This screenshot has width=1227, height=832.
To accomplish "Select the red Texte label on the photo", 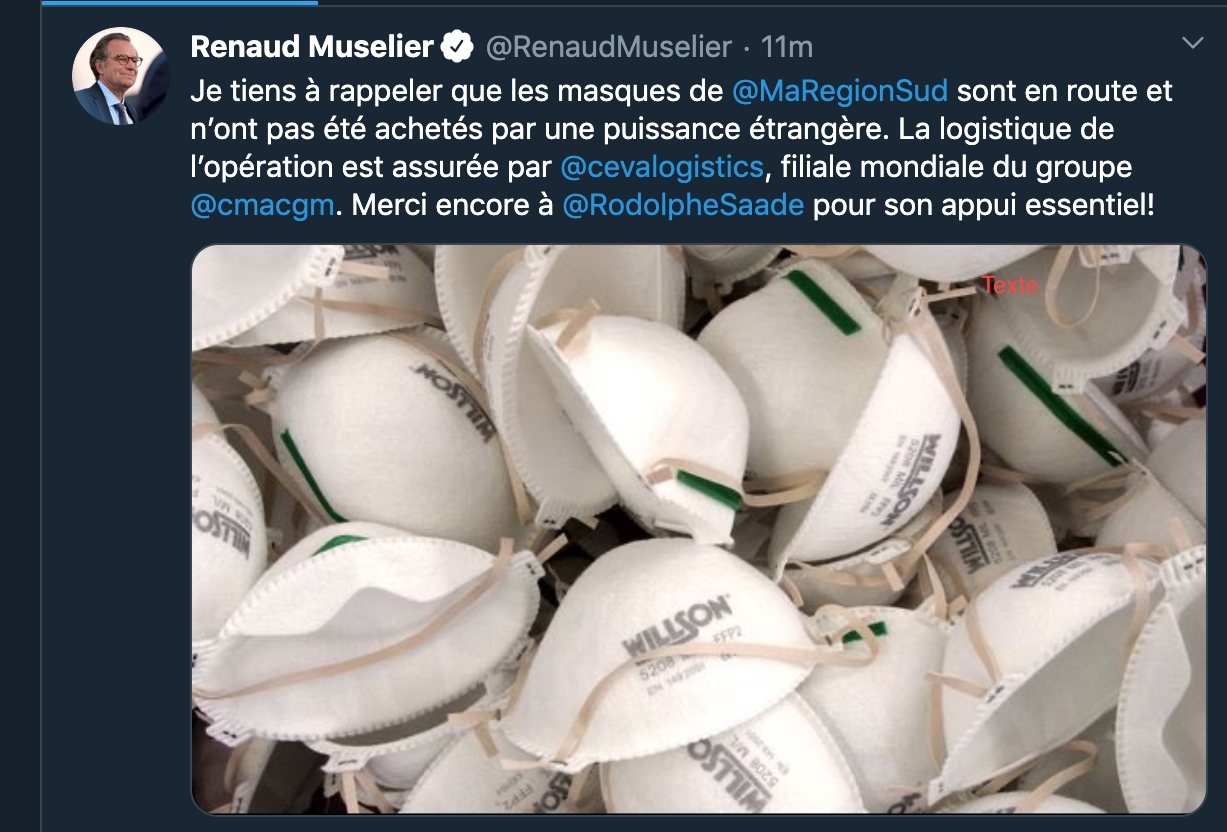I will click(x=1010, y=285).
